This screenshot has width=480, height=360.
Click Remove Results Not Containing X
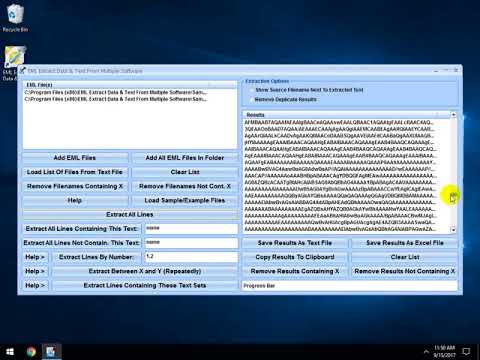[405, 271]
